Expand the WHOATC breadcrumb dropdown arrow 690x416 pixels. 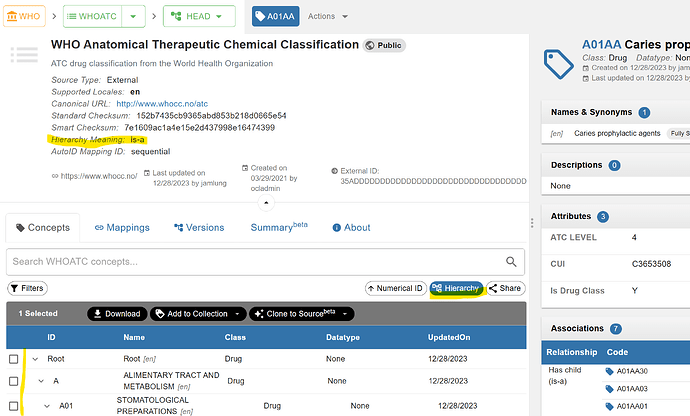pos(133,16)
